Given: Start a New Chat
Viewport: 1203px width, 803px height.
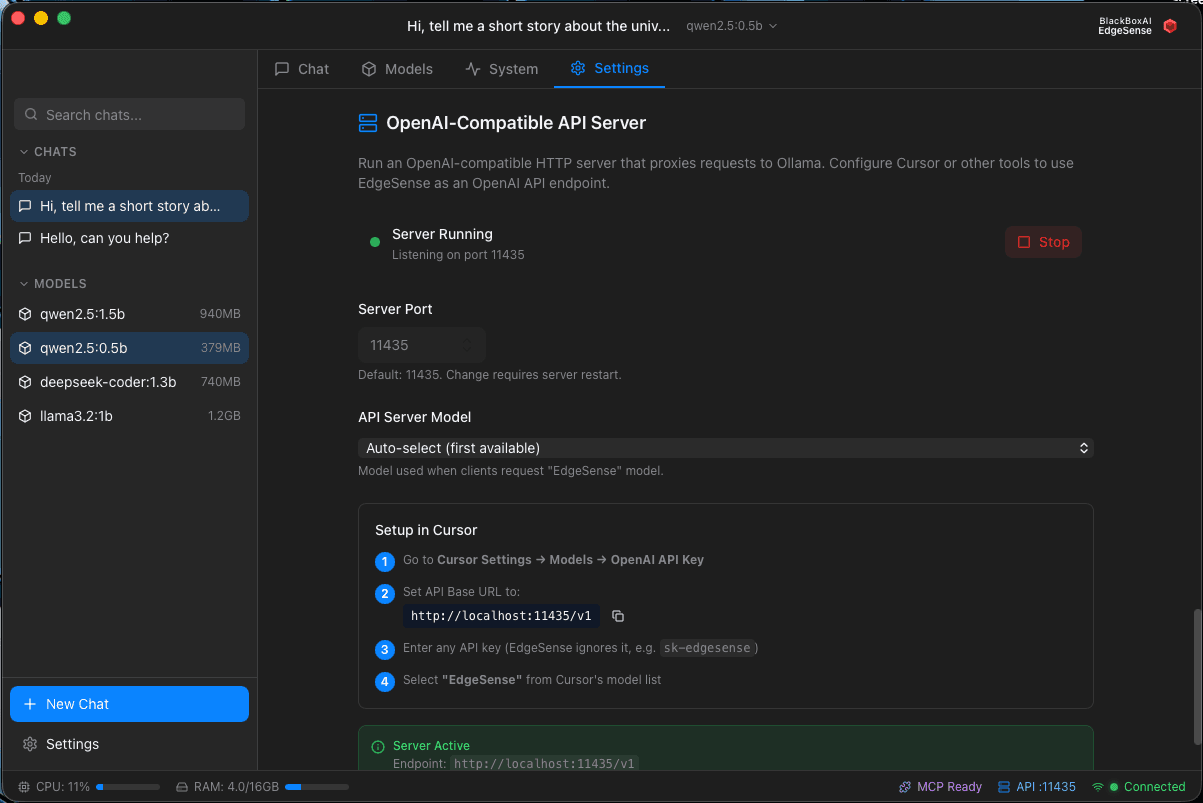Looking at the screenshot, I should [129, 704].
